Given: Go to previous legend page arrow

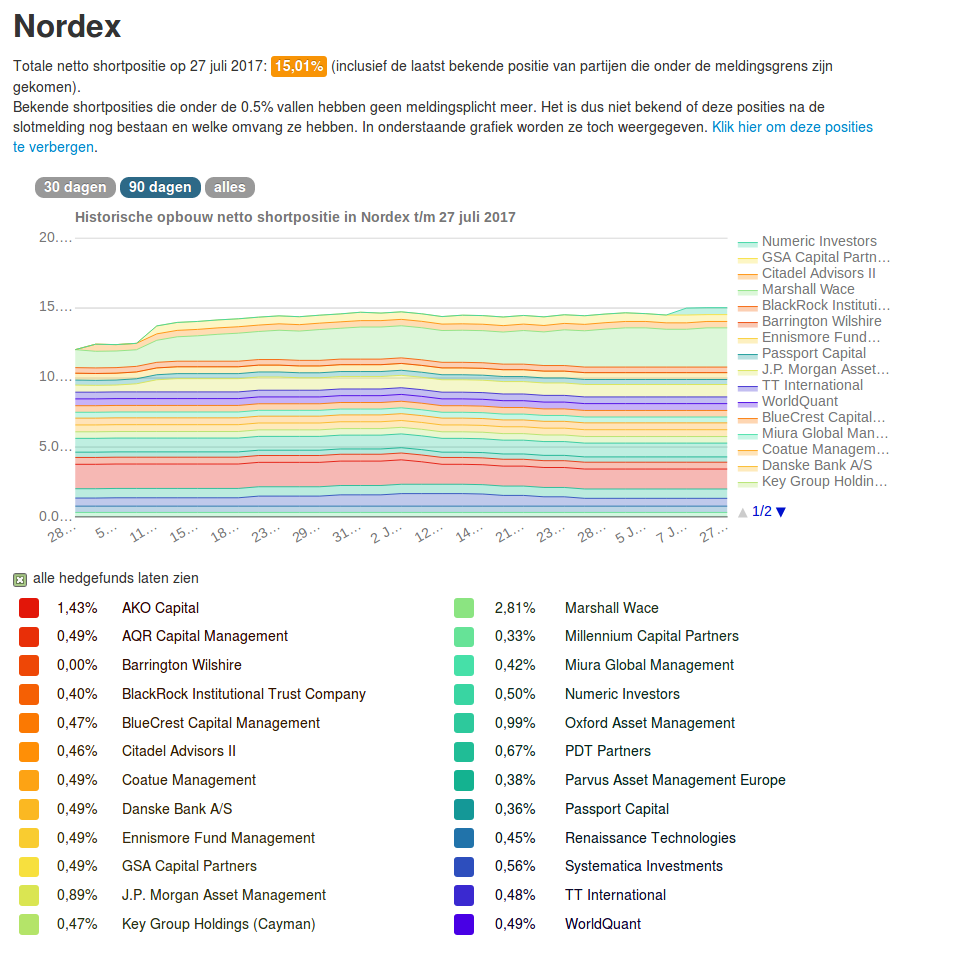Looking at the screenshot, I should (743, 512).
